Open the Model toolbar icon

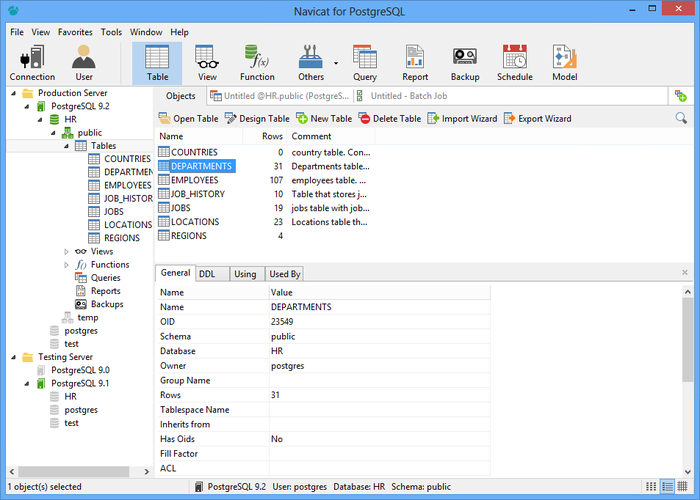click(565, 63)
